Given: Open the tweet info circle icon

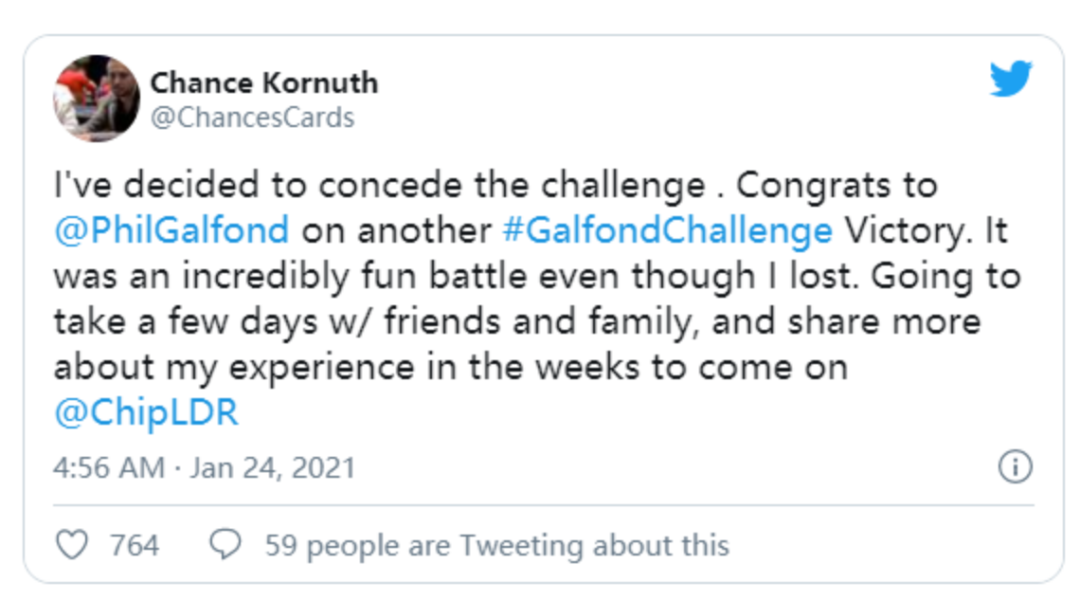Looking at the screenshot, I should 1015,467.
